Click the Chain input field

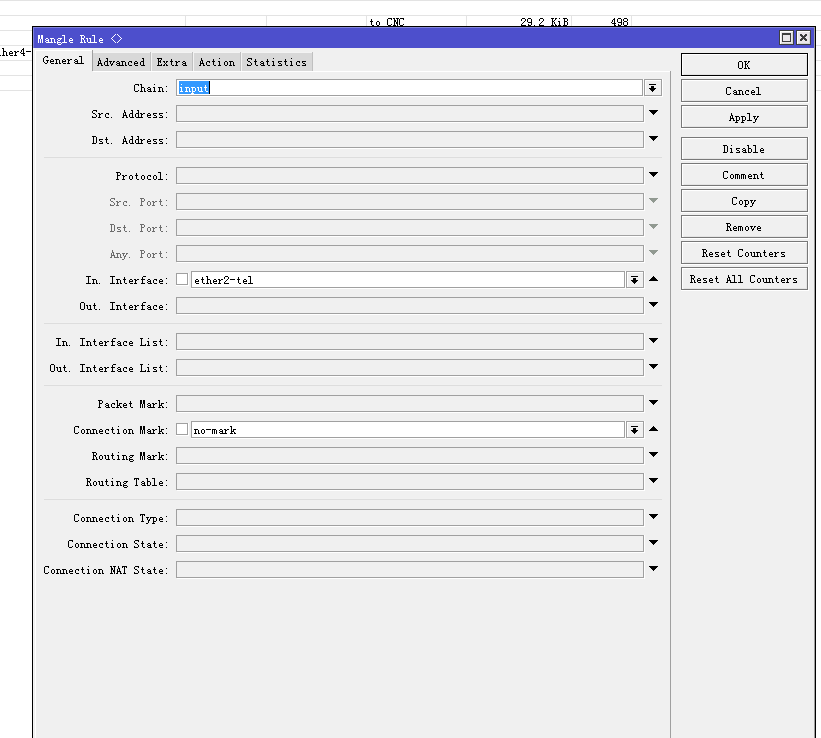point(409,88)
